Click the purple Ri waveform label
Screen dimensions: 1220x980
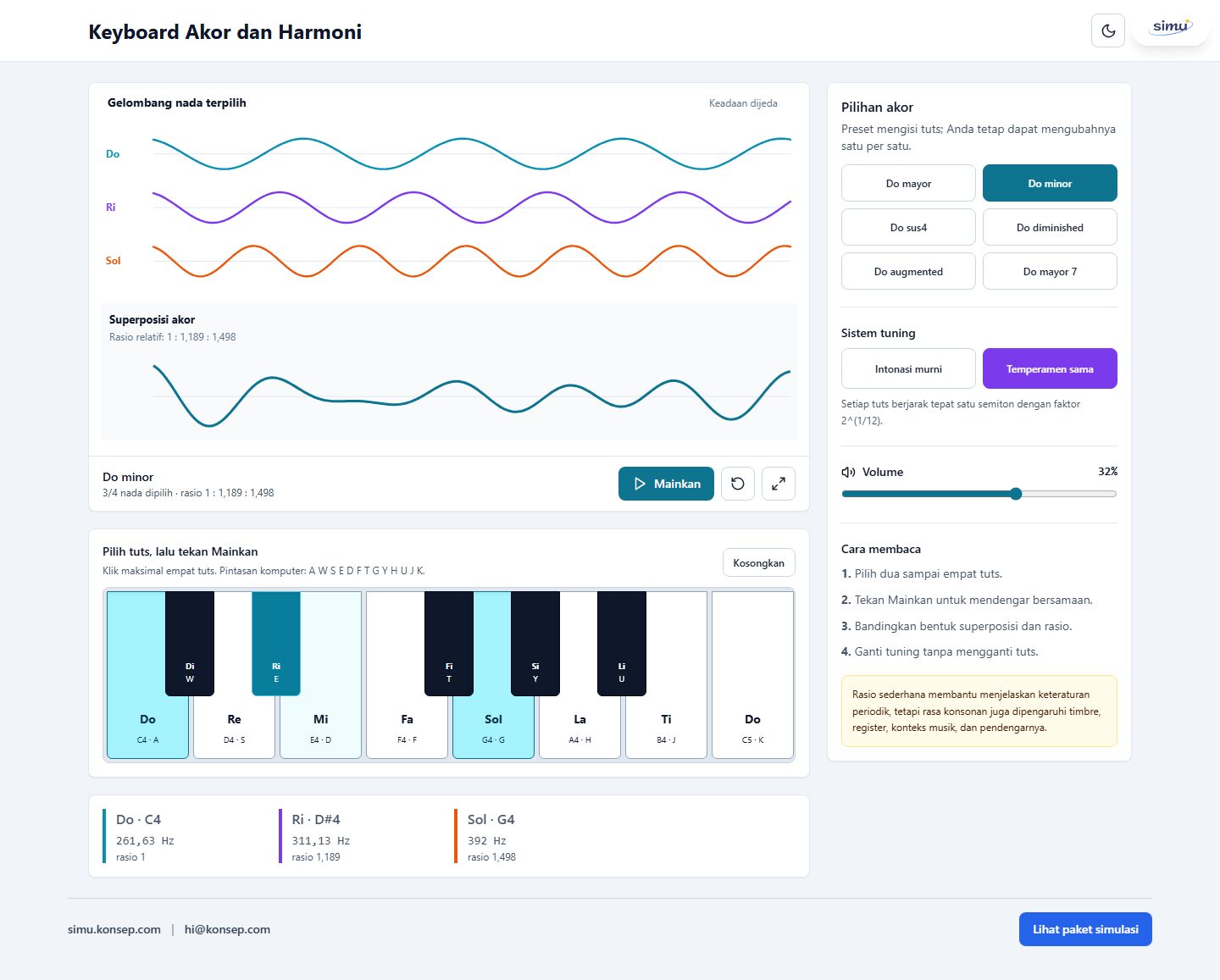point(111,208)
